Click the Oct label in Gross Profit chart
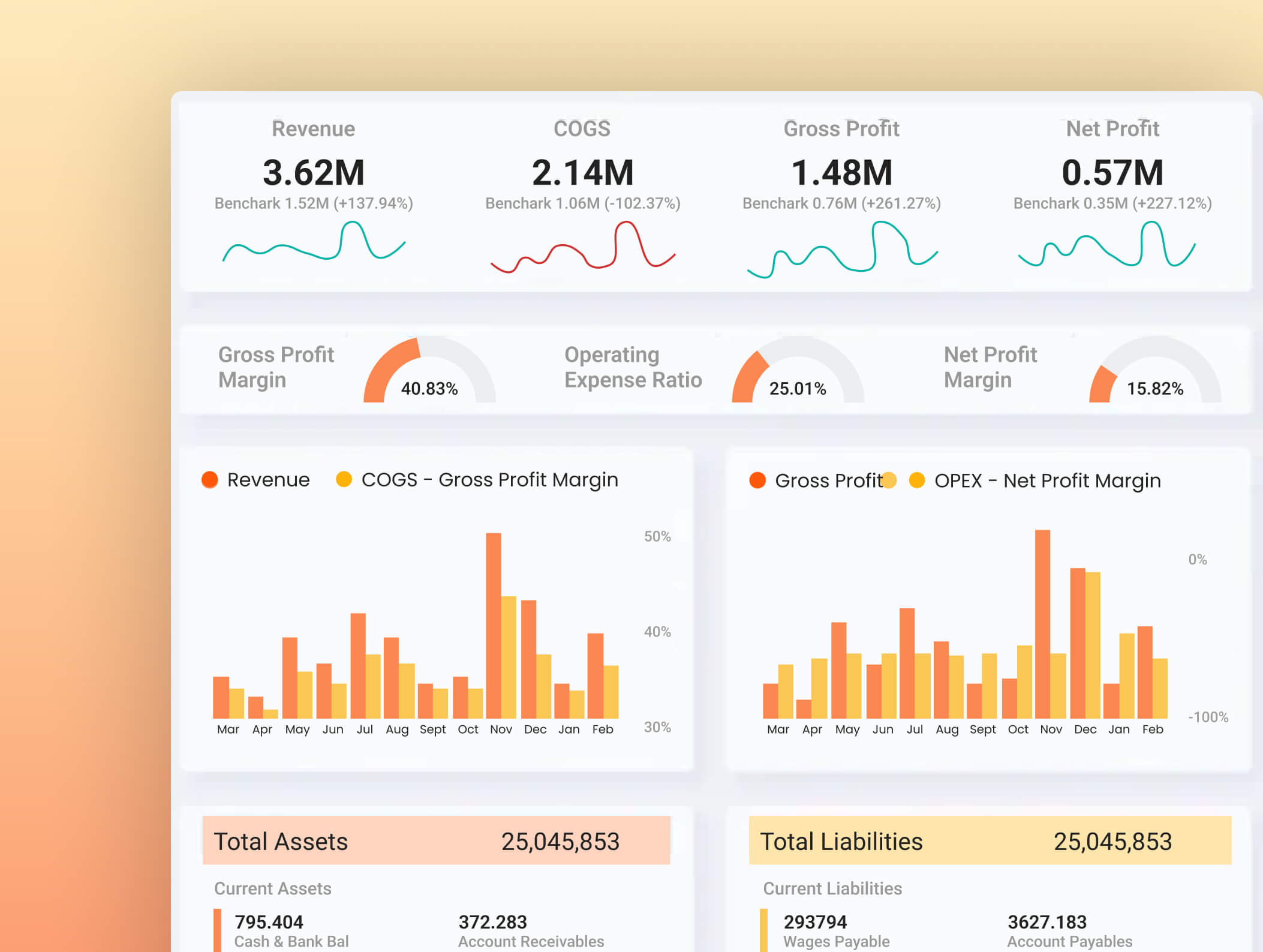Viewport: 1263px width, 952px height. tap(1018, 729)
